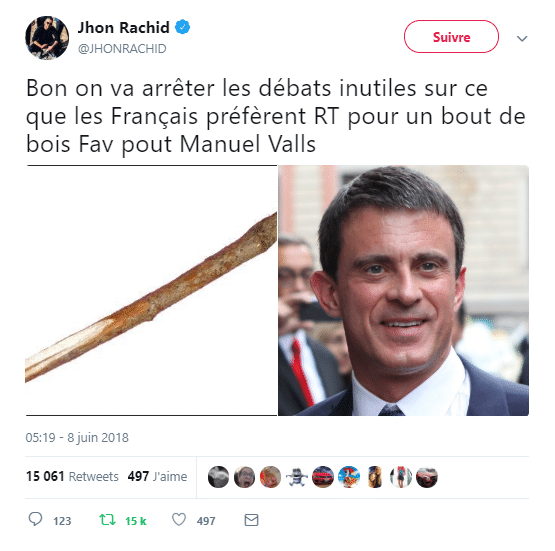
Task: Click the blue verified badge
Action: coord(183,27)
